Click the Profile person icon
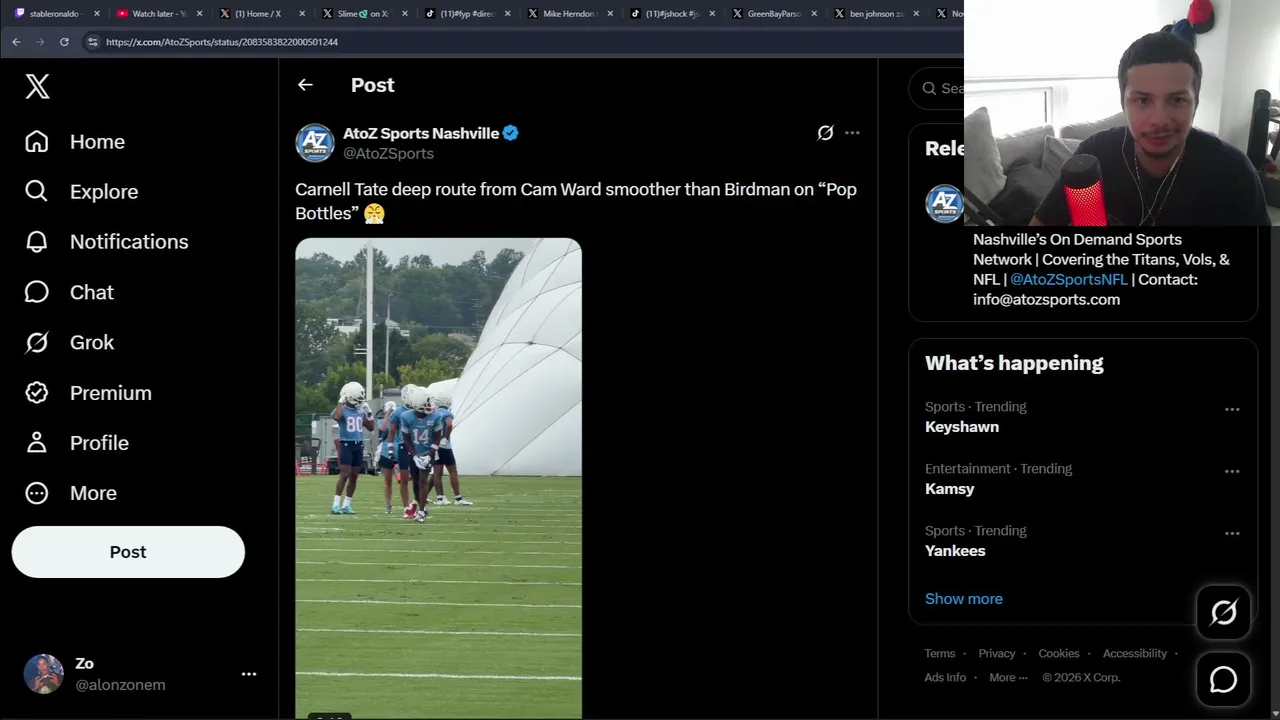Screen dimensions: 1280x720 (37, 443)
